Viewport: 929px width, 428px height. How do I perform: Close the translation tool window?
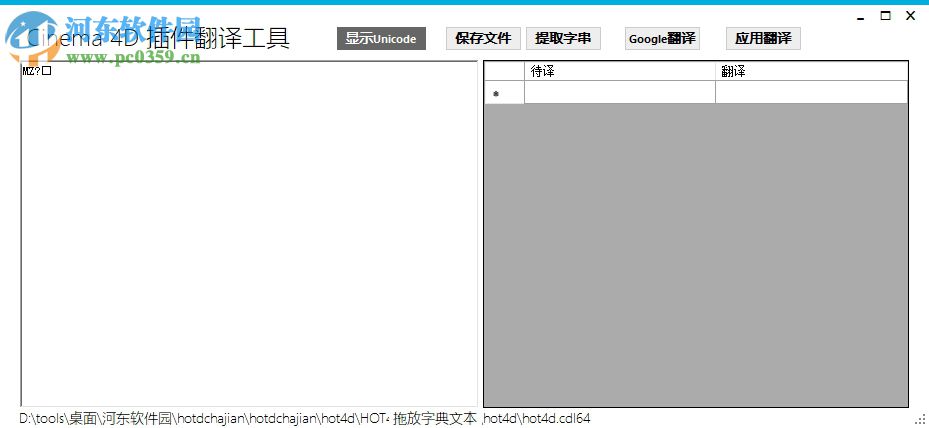click(911, 16)
